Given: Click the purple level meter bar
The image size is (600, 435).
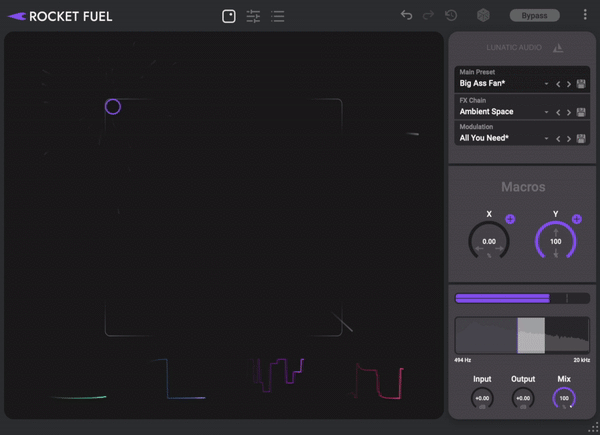Looking at the screenshot, I should (x=502, y=298).
